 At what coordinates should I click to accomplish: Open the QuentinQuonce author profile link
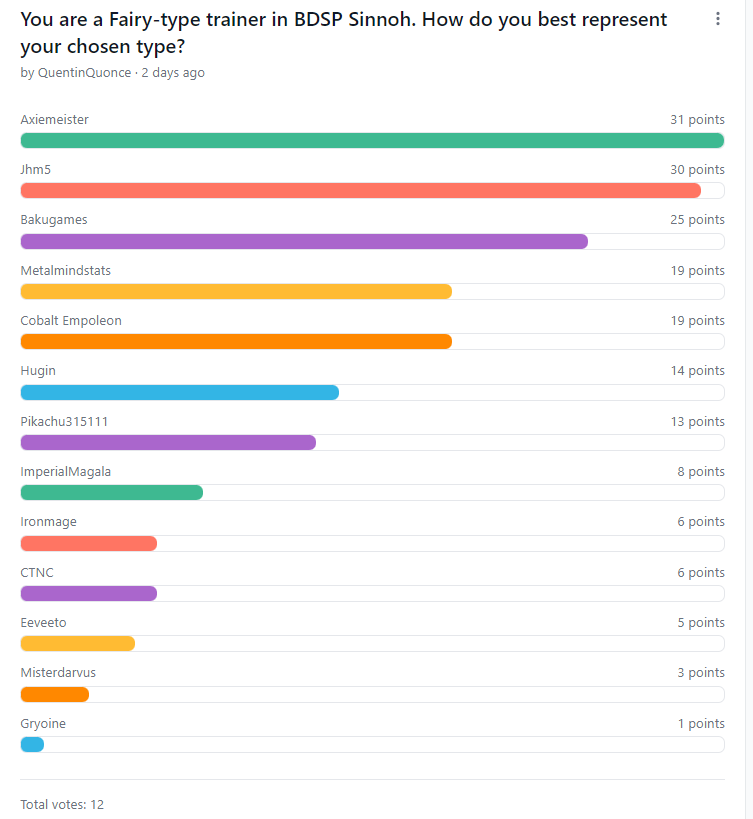84,73
